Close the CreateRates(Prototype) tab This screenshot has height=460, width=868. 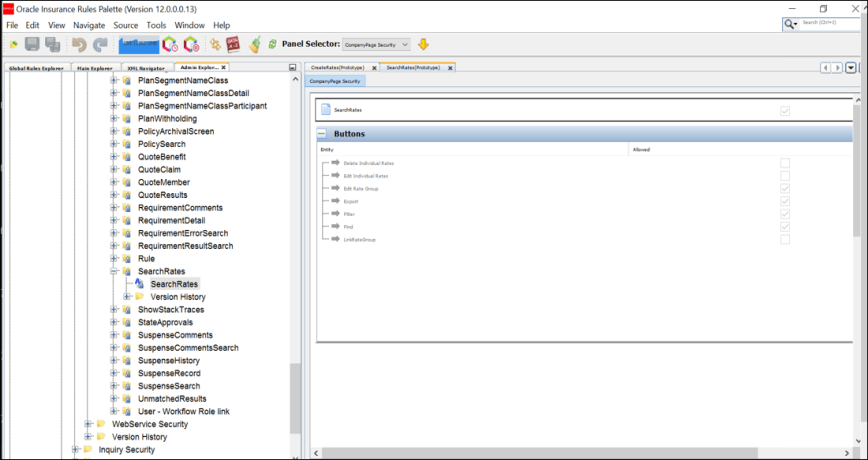374,68
